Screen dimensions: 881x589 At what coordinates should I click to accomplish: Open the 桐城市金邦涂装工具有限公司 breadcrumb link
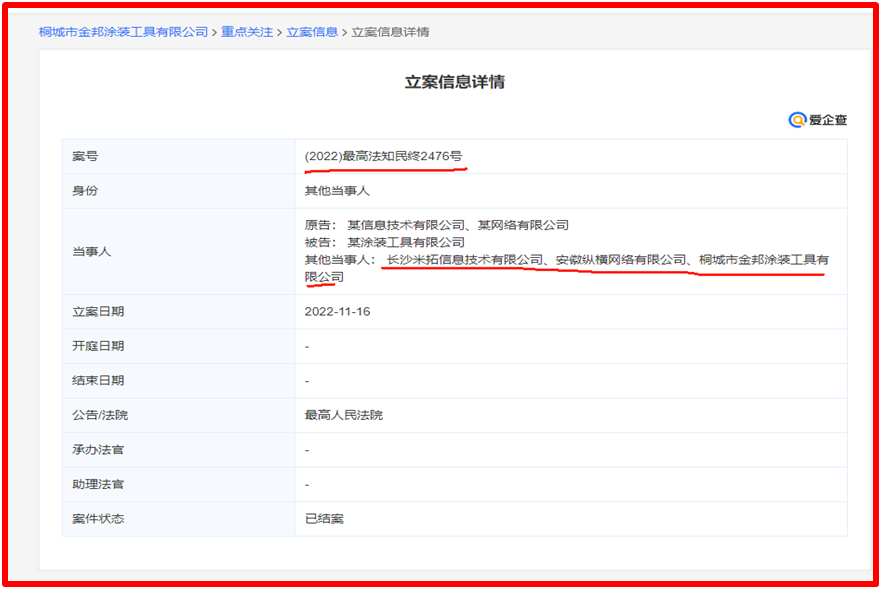point(123,32)
